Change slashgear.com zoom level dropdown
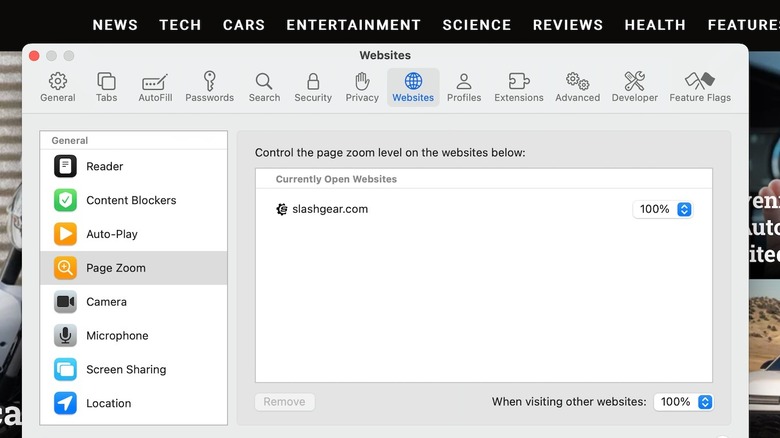Viewport: 780px width, 438px height. [663, 209]
